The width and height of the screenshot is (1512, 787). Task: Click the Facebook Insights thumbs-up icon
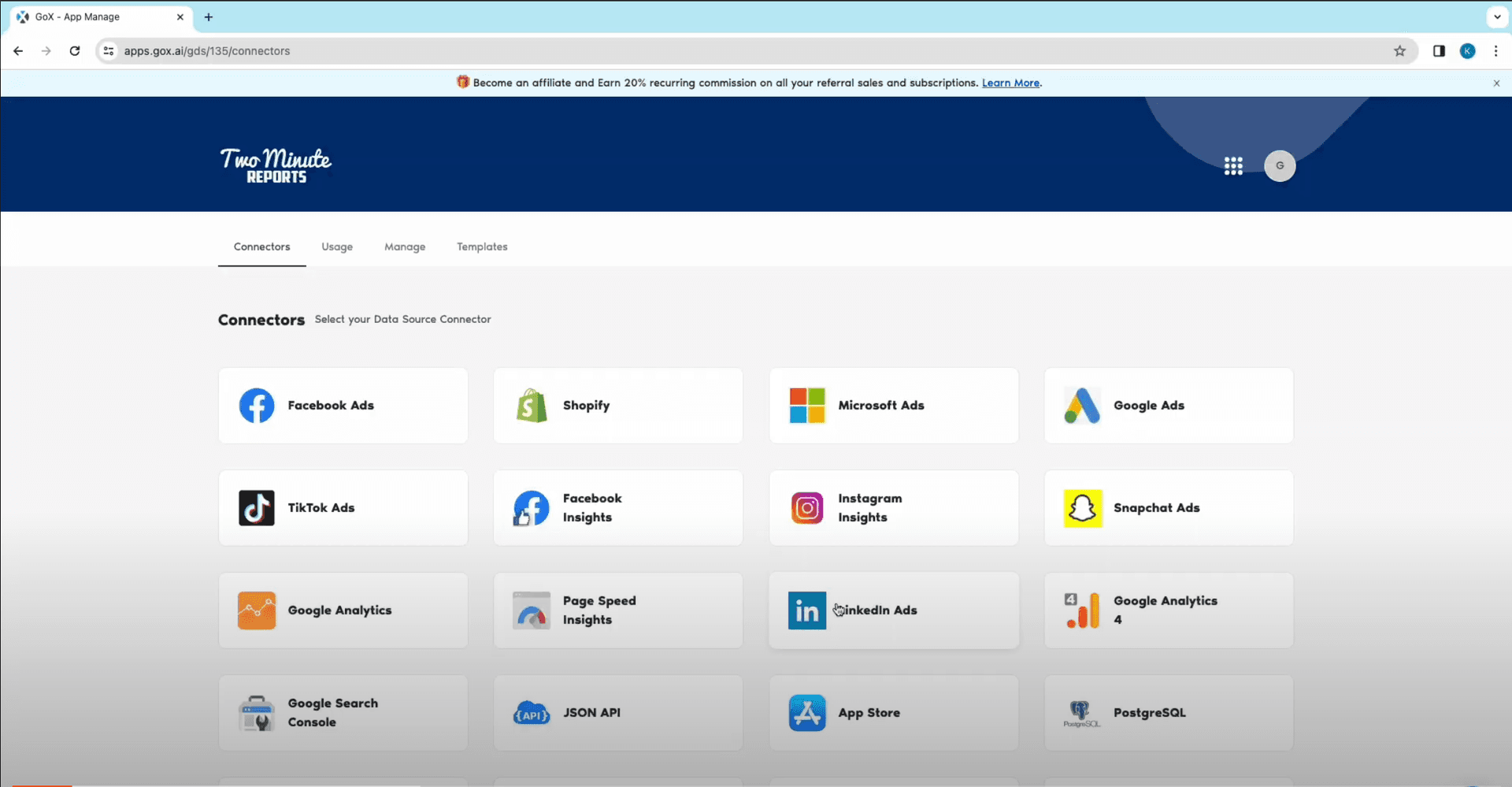pos(532,508)
